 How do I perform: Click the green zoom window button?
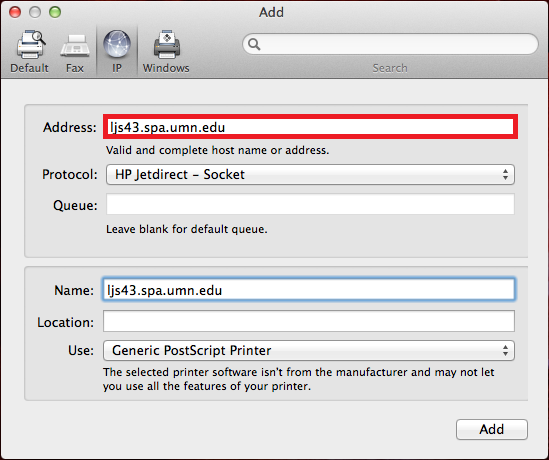(55, 12)
